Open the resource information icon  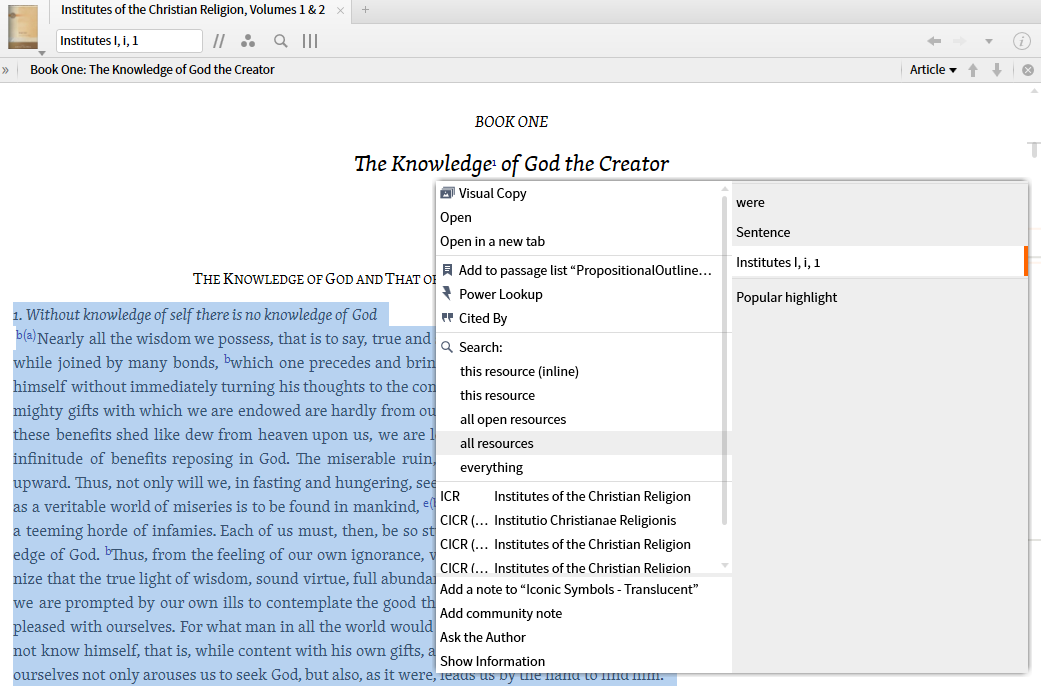click(x=1021, y=41)
